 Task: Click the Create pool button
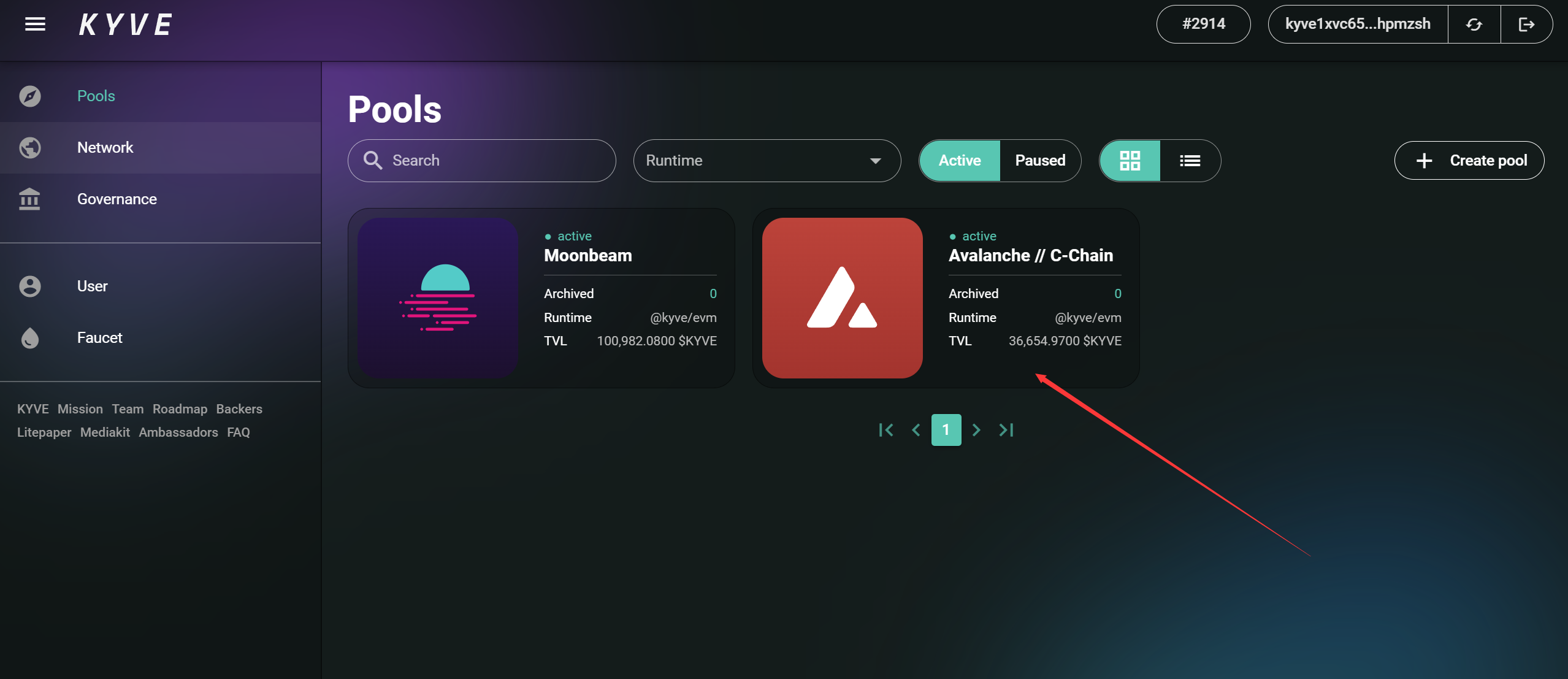tap(1469, 161)
